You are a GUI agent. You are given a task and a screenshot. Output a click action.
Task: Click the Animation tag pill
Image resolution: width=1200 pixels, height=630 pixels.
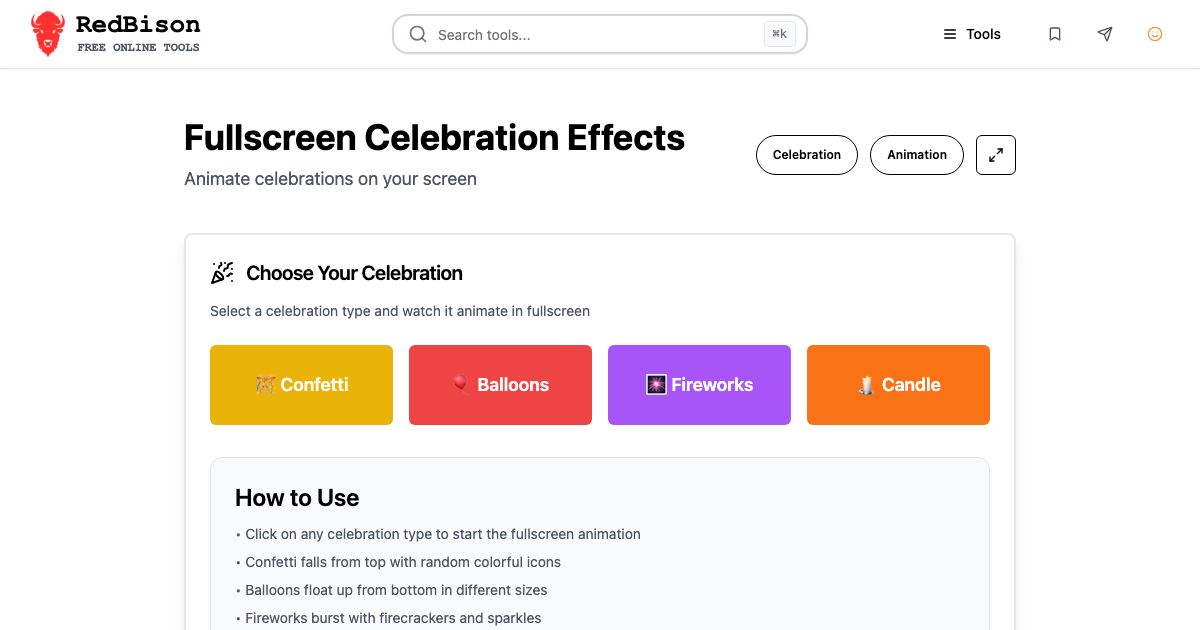pos(917,155)
